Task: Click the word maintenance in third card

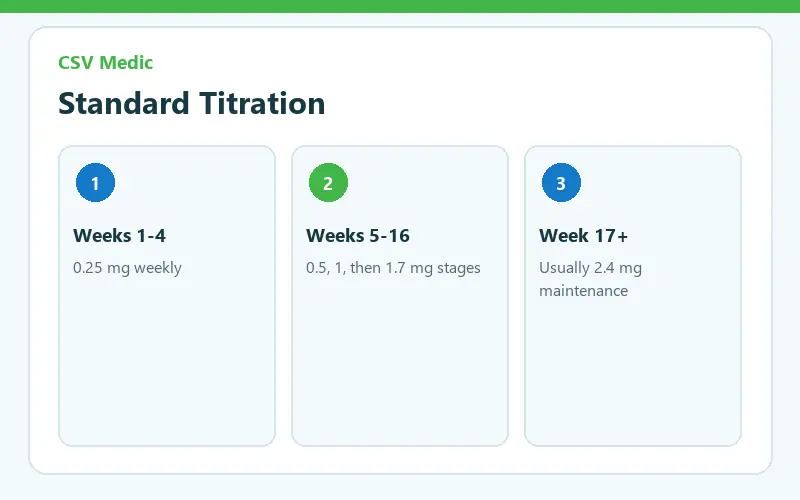Action: pos(584,291)
